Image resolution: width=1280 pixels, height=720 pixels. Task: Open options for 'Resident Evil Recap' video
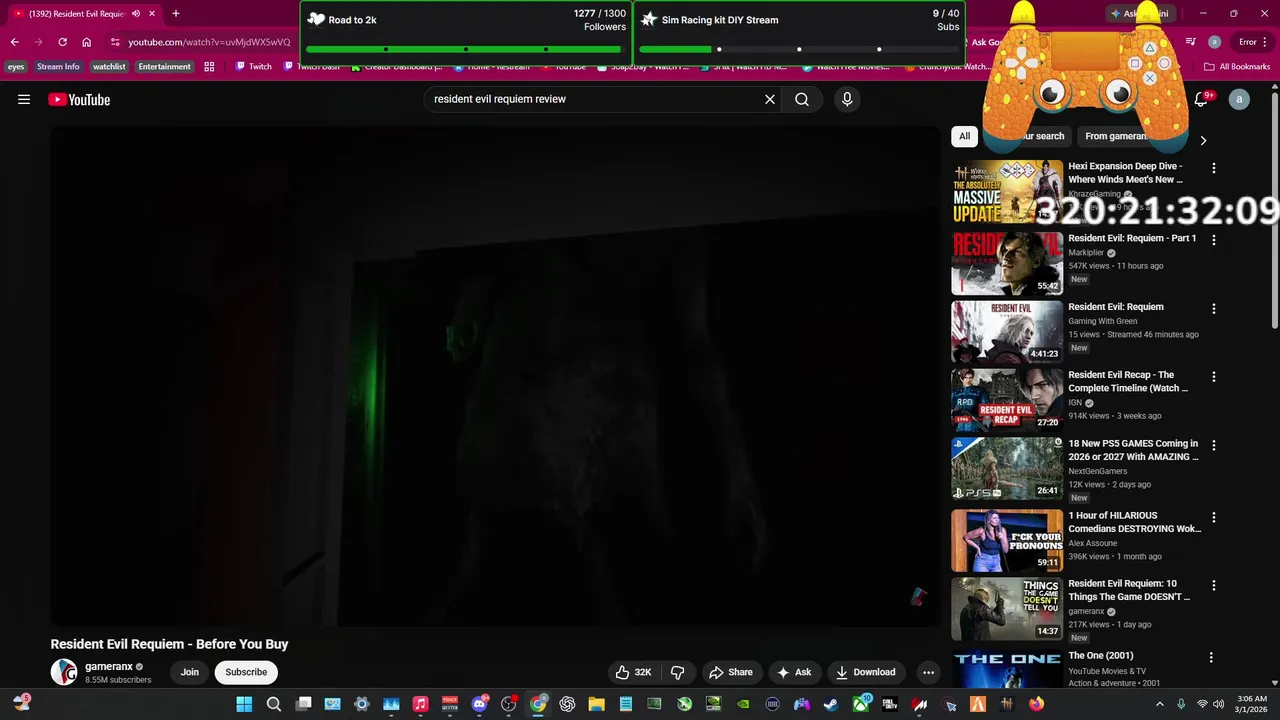(1214, 377)
